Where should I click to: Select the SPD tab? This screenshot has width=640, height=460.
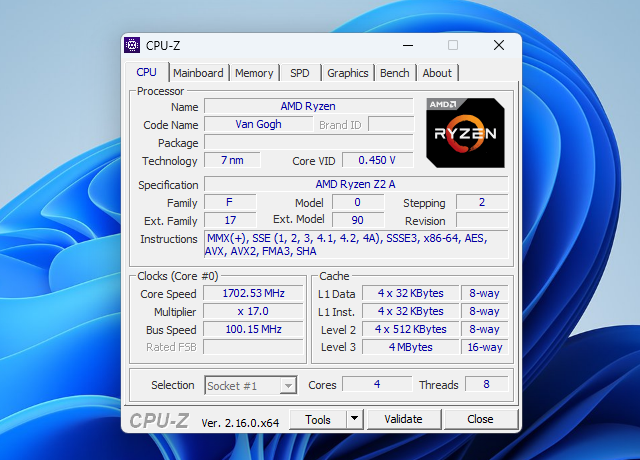click(x=300, y=73)
